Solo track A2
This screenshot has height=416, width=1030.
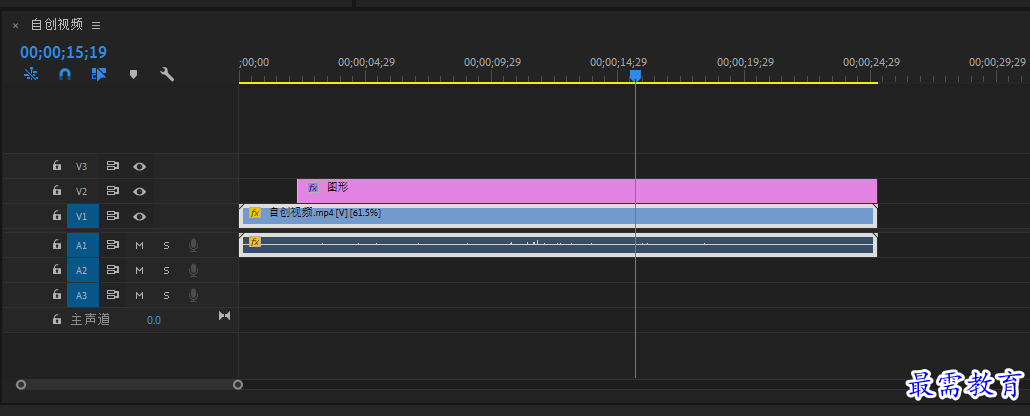166,270
